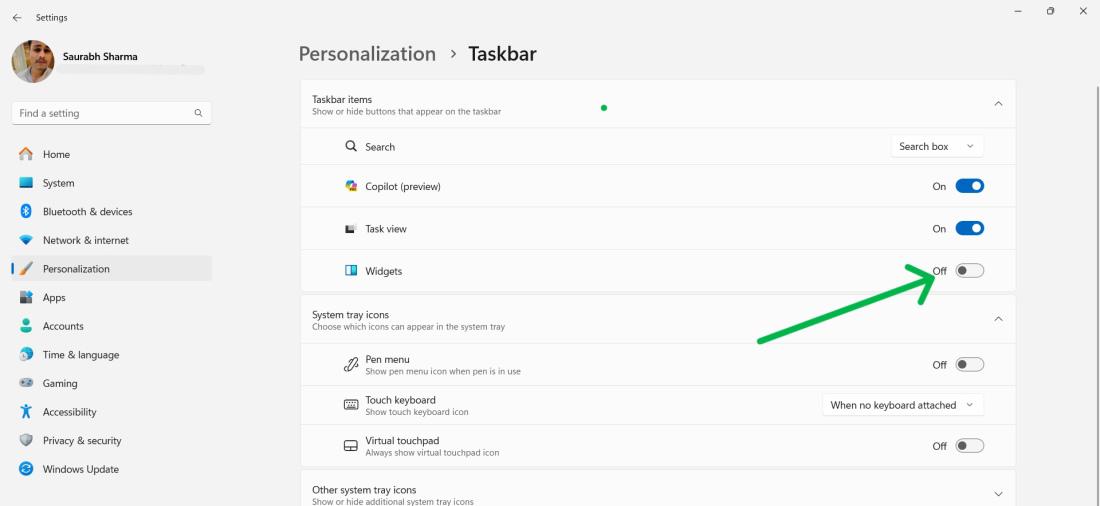Click the Personalization breadcrumb link
The image size is (1100, 506).
(x=367, y=54)
